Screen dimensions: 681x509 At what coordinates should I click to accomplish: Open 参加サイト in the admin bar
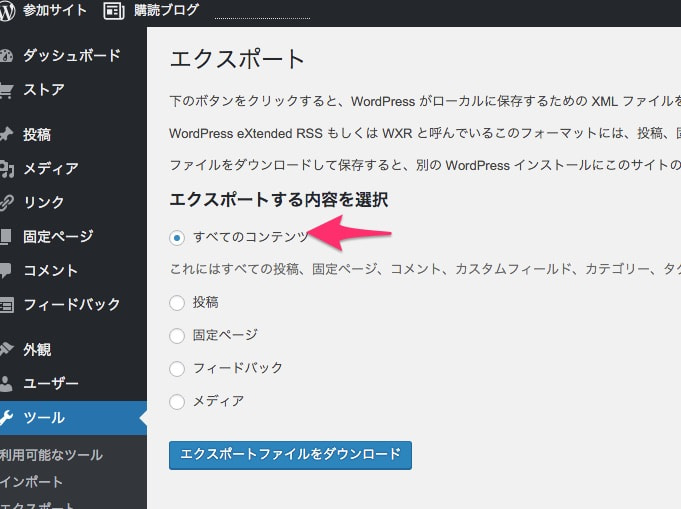pyautogui.click(x=55, y=10)
